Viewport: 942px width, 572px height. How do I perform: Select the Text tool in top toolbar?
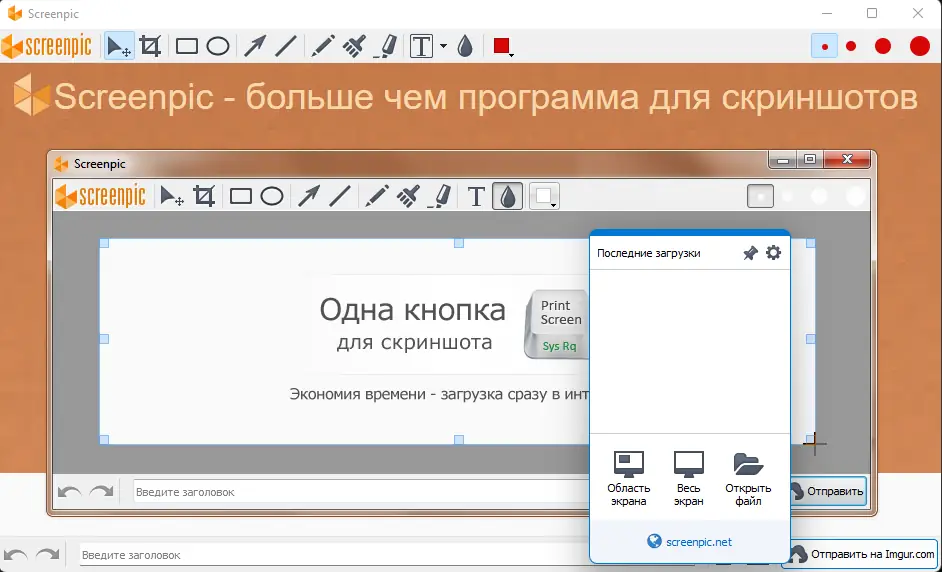pyautogui.click(x=422, y=46)
